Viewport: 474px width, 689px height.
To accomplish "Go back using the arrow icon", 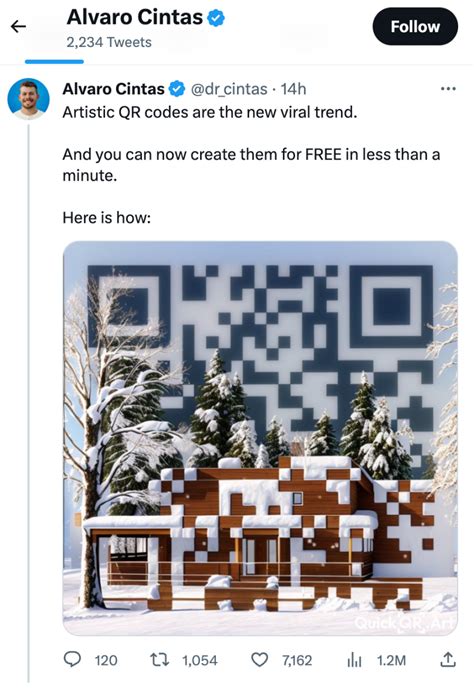I will coord(18,27).
